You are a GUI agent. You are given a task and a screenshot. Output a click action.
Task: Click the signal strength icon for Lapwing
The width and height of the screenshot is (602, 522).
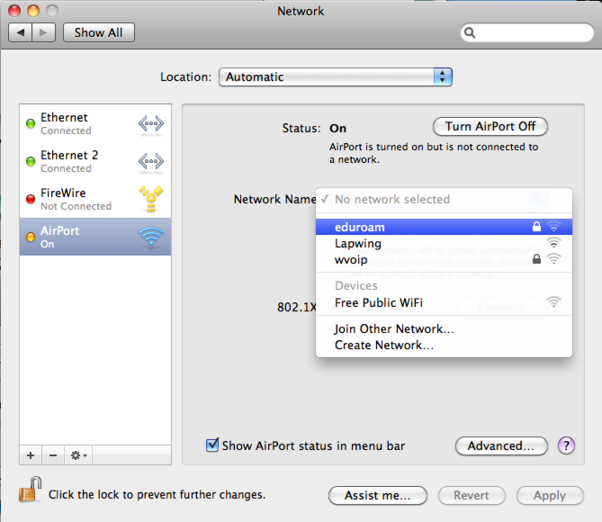554,243
